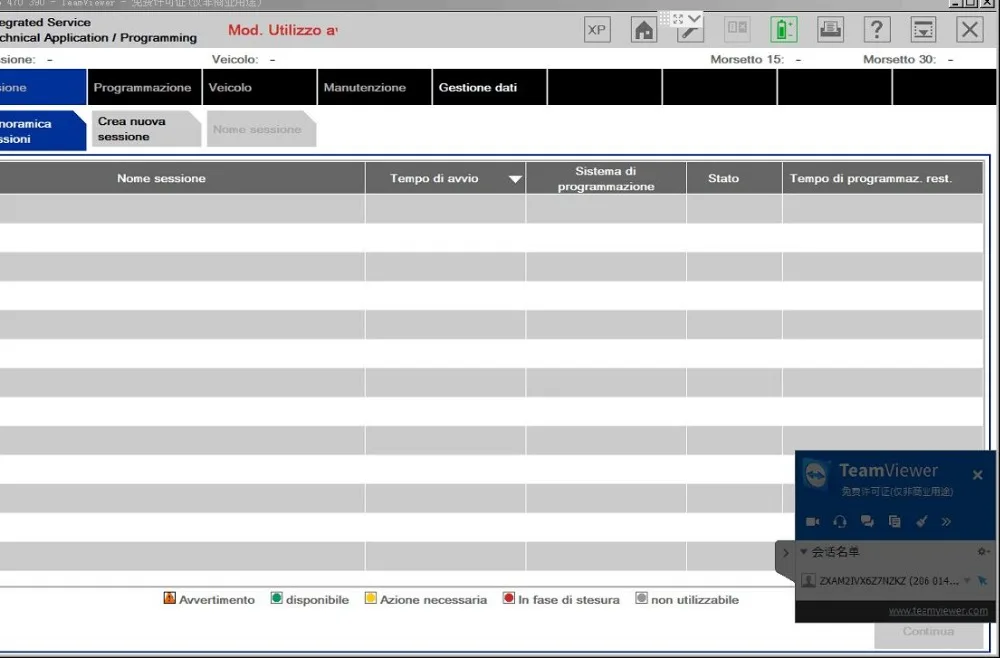Open the Veicolo menu tab
Screen dimensions: 1000x658
[x=260, y=87]
